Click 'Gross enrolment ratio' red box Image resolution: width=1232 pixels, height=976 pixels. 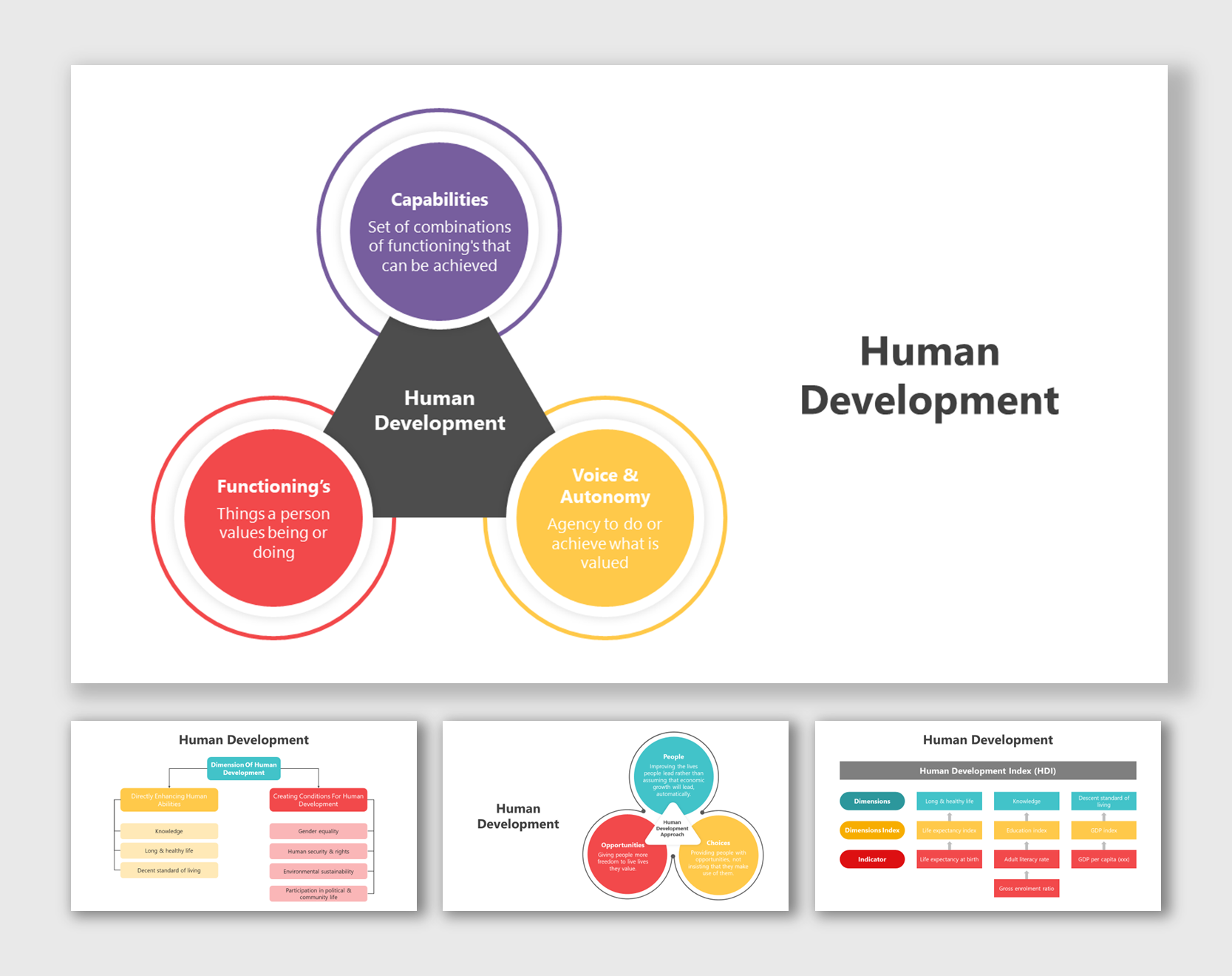coord(1027,888)
